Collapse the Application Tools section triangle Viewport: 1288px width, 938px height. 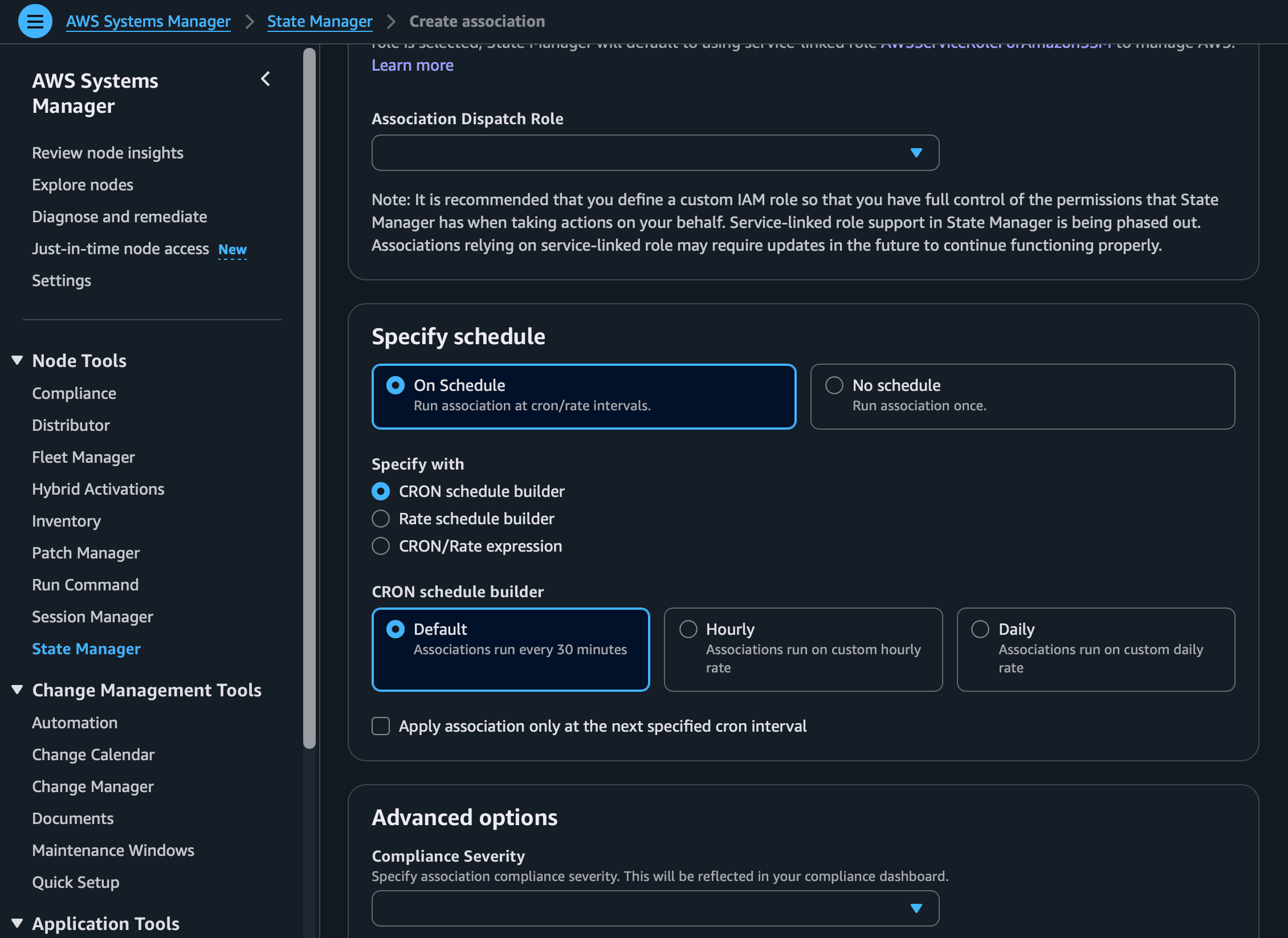17,923
